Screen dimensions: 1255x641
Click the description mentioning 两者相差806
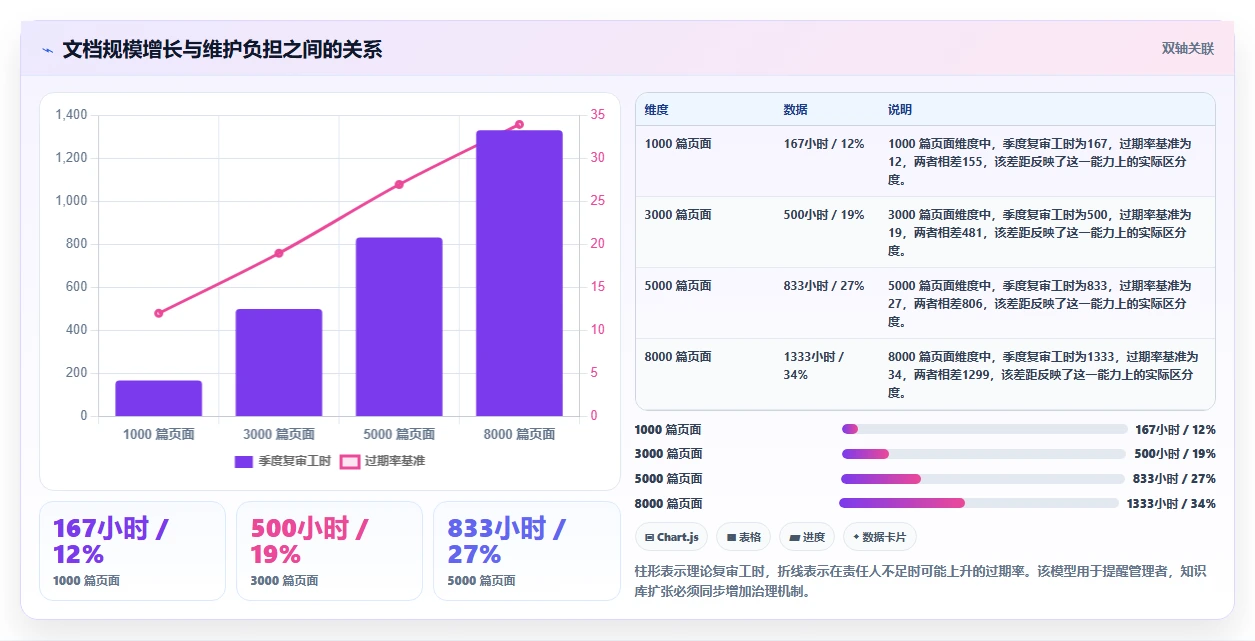click(x=1040, y=304)
